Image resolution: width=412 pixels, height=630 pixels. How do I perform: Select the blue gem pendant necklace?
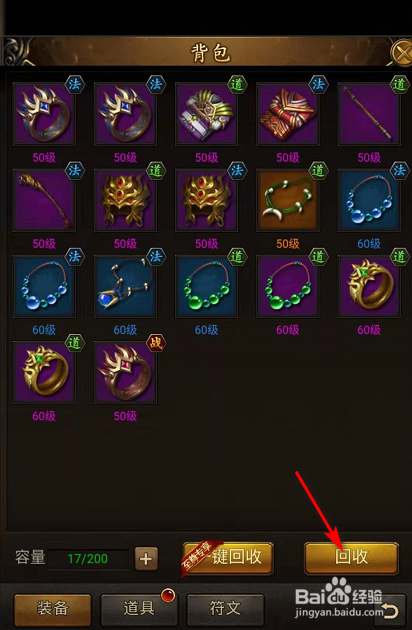click(x=125, y=287)
